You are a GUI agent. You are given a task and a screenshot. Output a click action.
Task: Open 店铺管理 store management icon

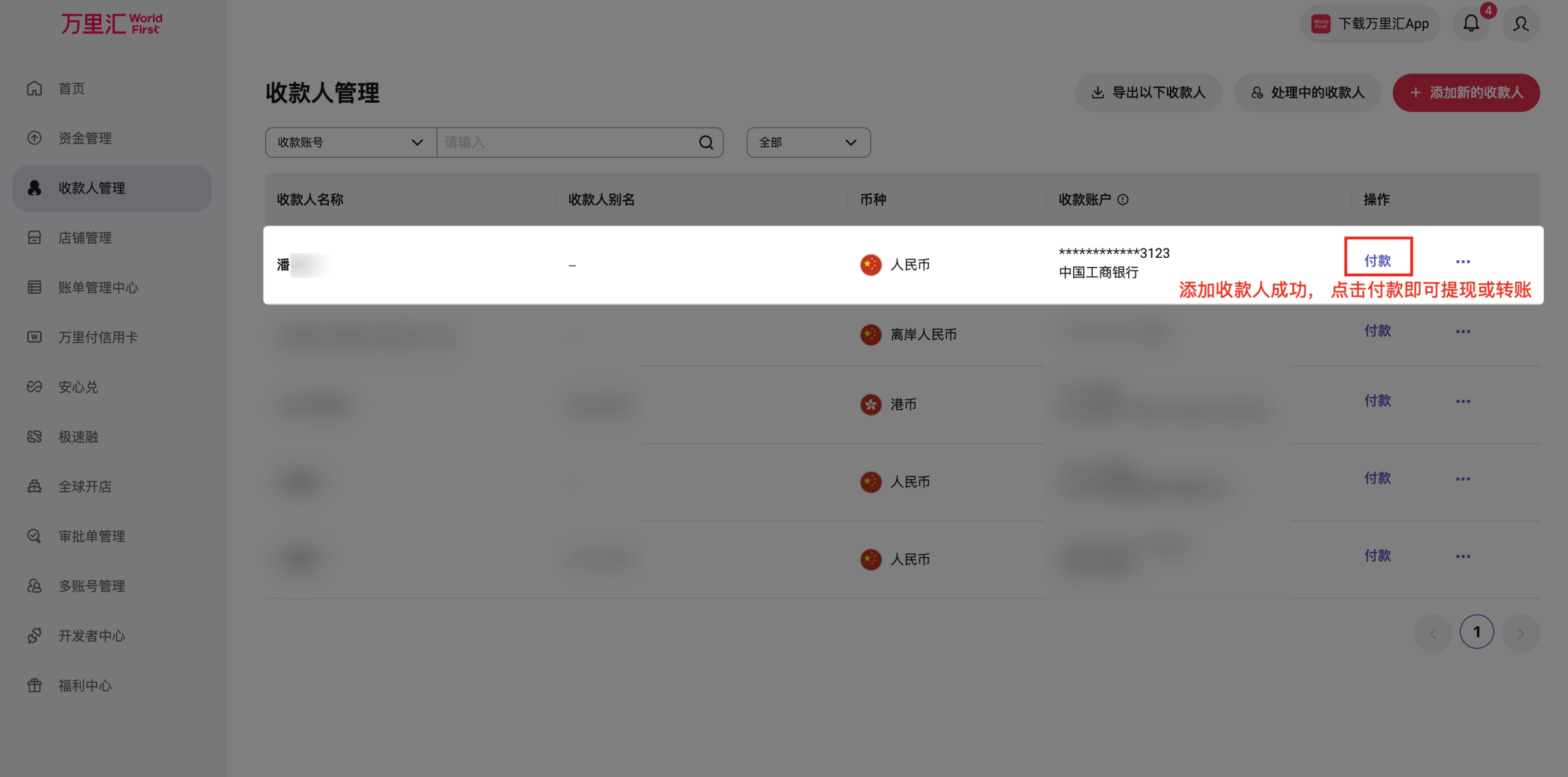35,238
